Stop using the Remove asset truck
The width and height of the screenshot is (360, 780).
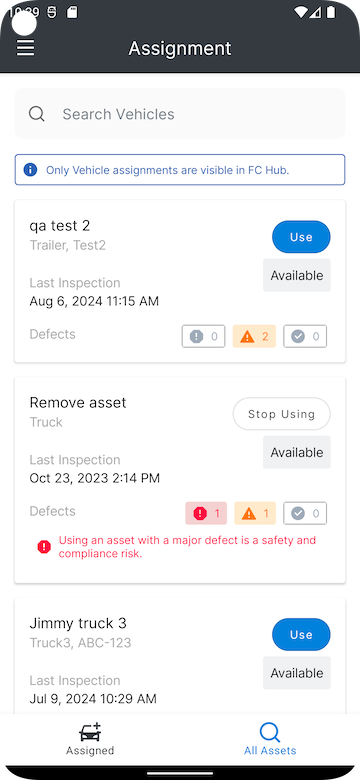[x=281, y=414]
